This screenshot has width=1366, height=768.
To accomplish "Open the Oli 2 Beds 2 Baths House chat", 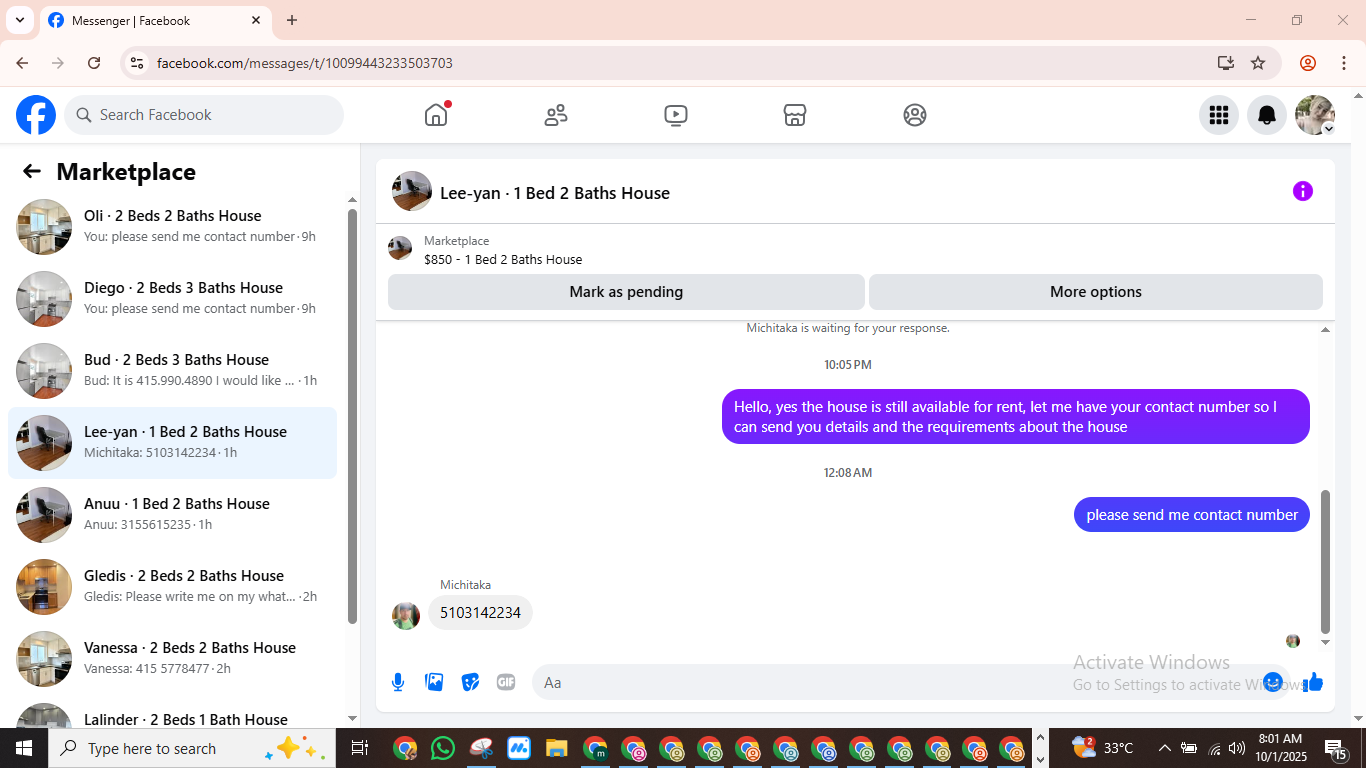I will point(172,227).
